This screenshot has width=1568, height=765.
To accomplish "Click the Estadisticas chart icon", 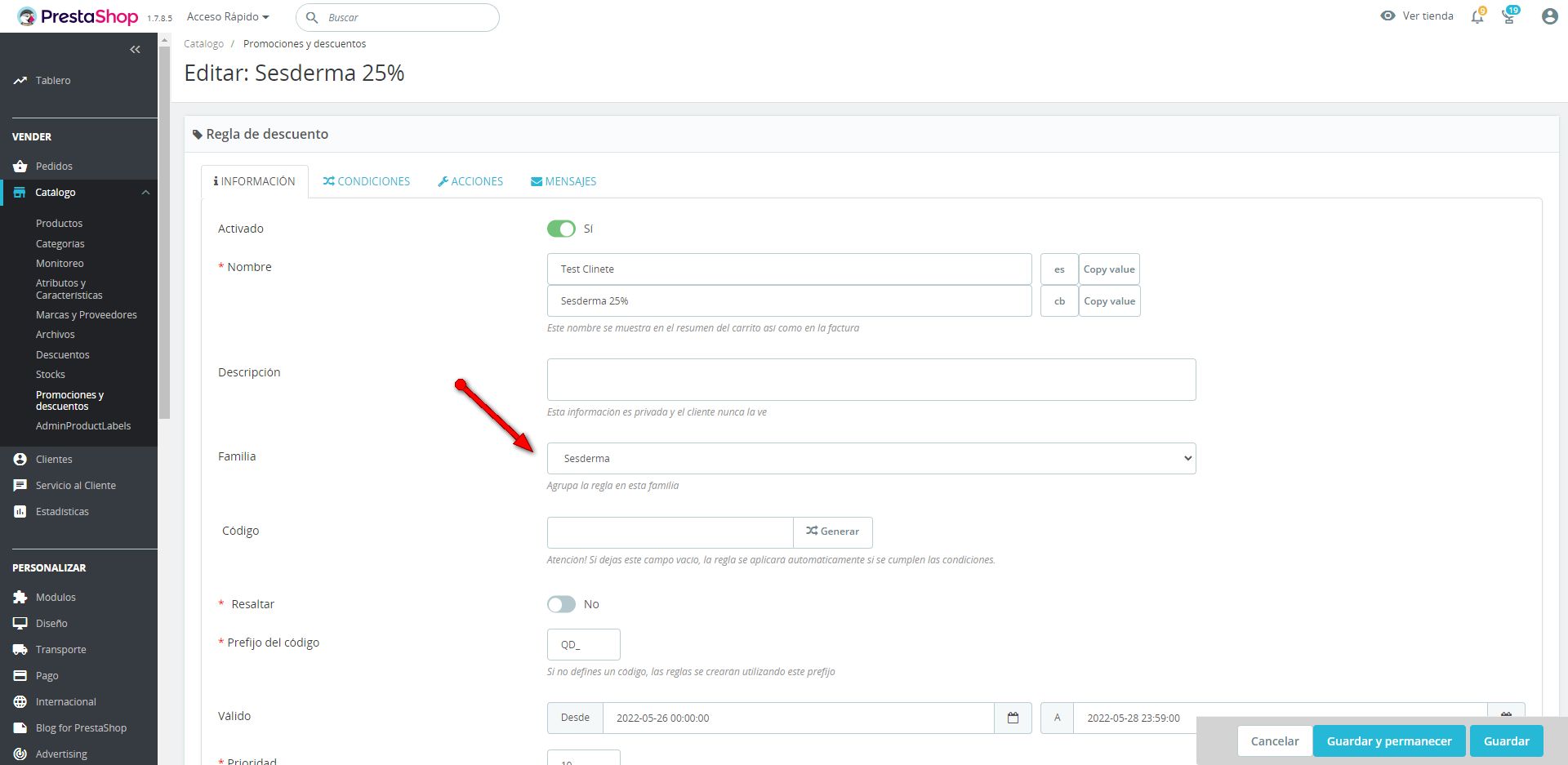I will [20, 512].
